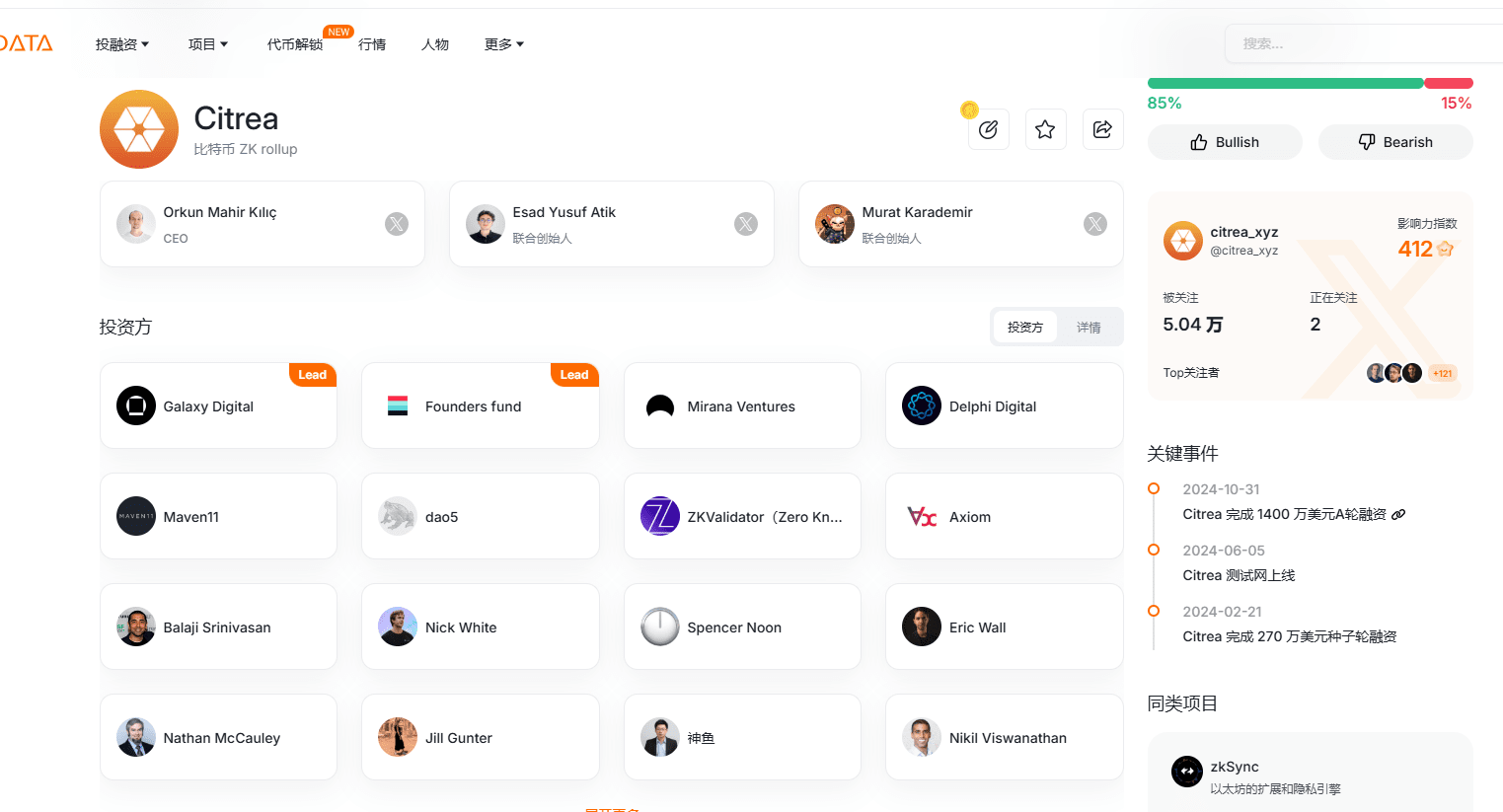Viewport: 1503px width, 812px height.
Task: Focus the 搜索 search input field
Action: pos(1364,43)
